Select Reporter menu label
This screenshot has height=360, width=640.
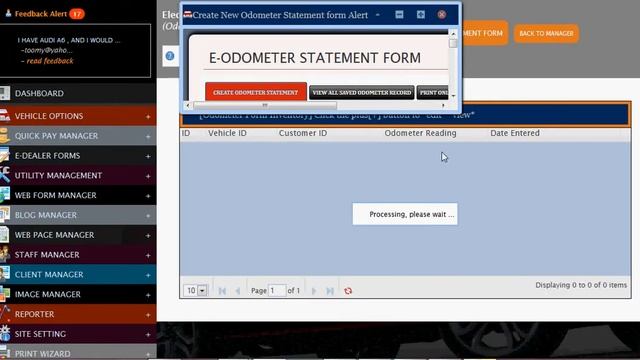pos(34,314)
